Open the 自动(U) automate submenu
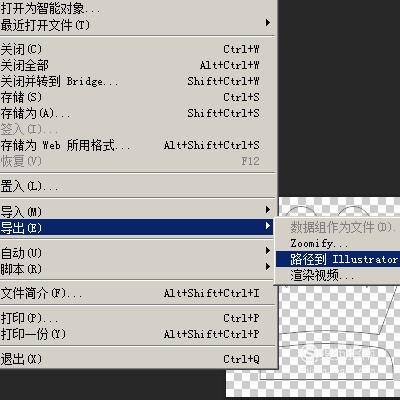 pos(137,253)
